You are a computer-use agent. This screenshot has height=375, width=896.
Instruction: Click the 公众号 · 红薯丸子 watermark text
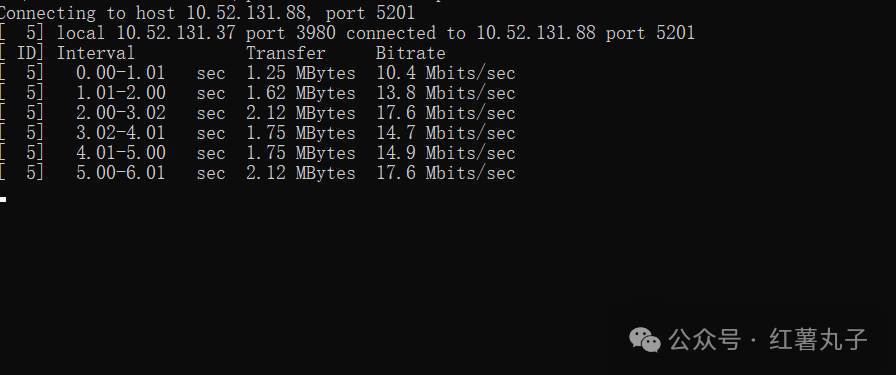click(x=767, y=340)
